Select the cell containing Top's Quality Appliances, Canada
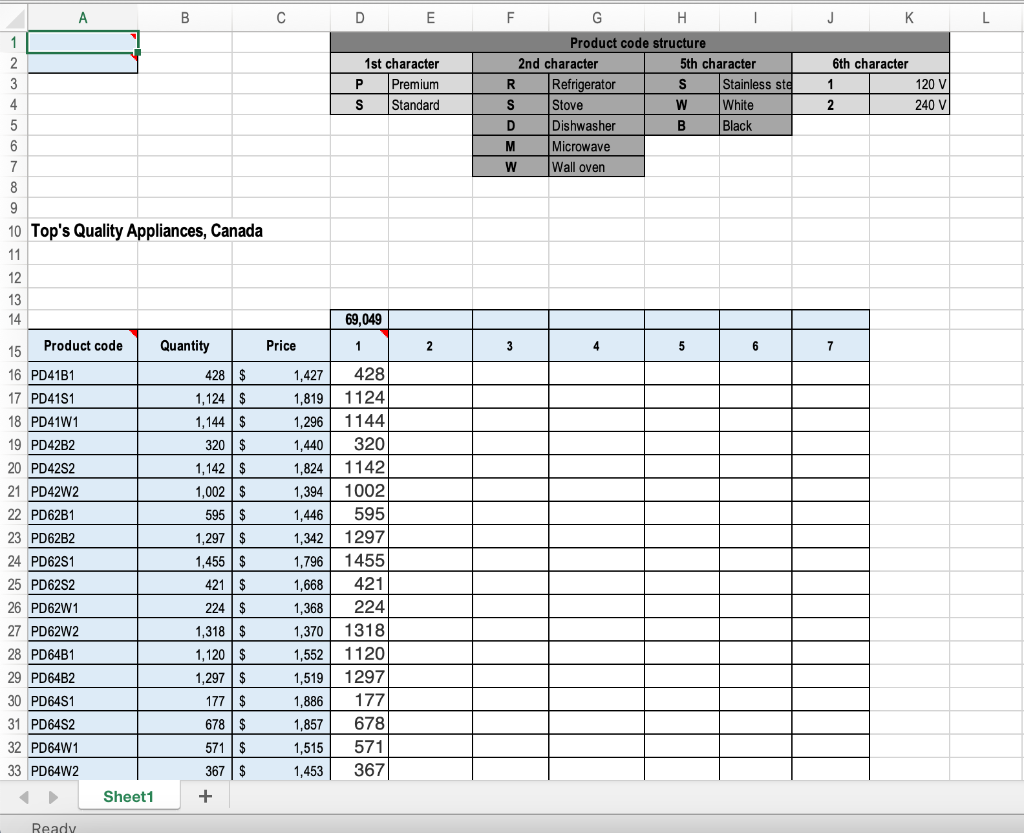 (x=83, y=231)
